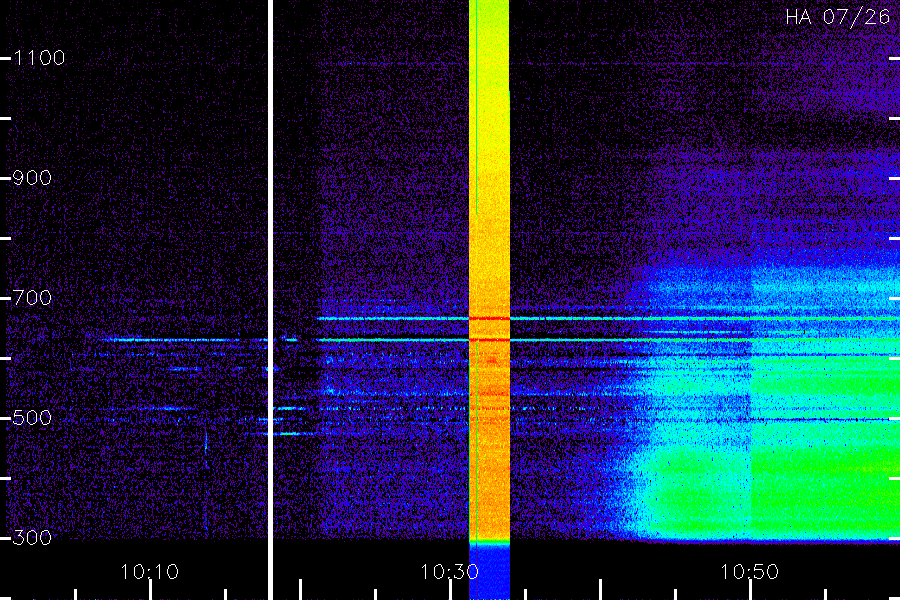
Task: Click the 900 frequency axis label
Action: 32,178
